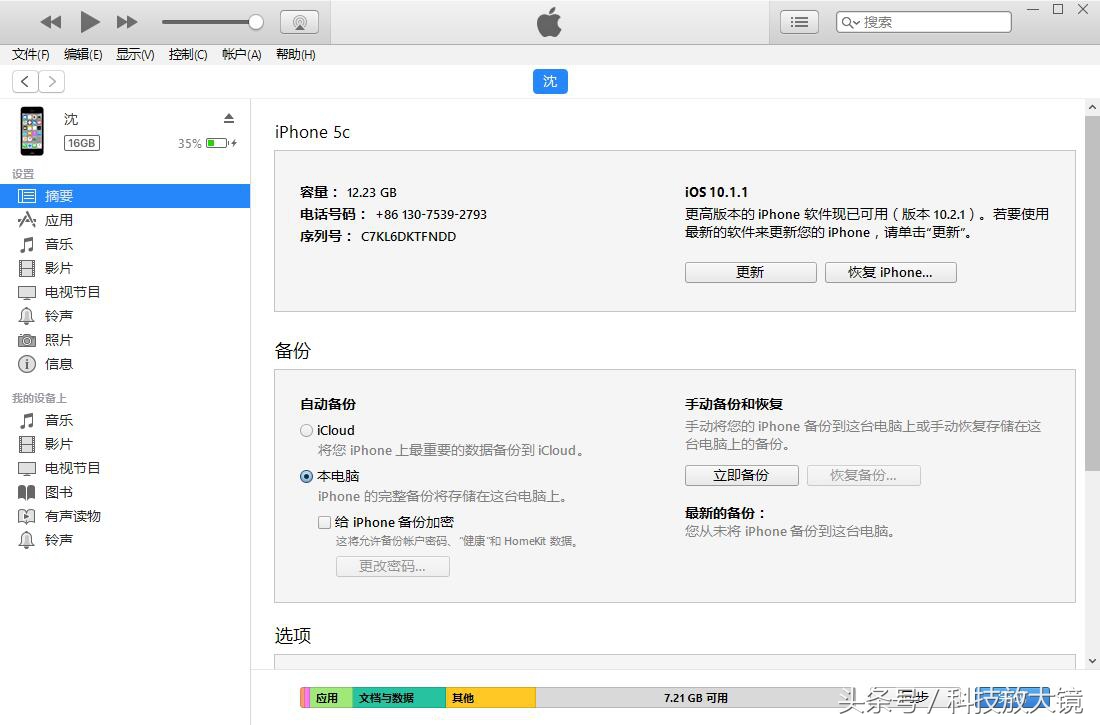Click the eject device icon
Image resolution: width=1100 pixels, height=725 pixels.
(230, 116)
